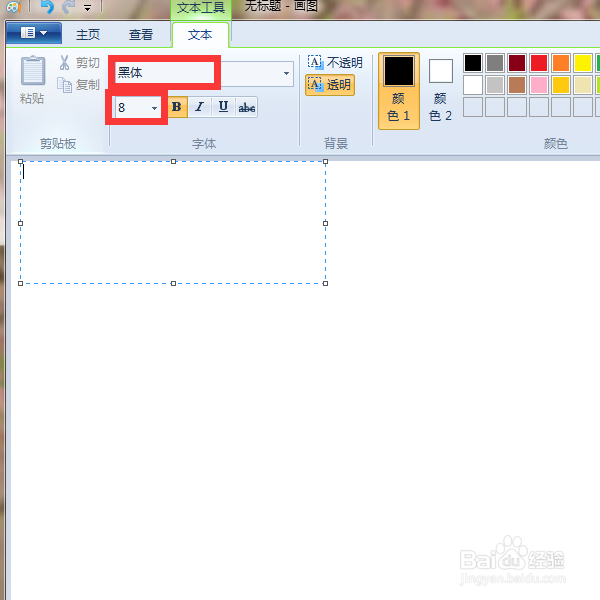The height and width of the screenshot is (600, 600).
Task: Click the Paint application icon in title bar
Action: click(x=13, y=7)
